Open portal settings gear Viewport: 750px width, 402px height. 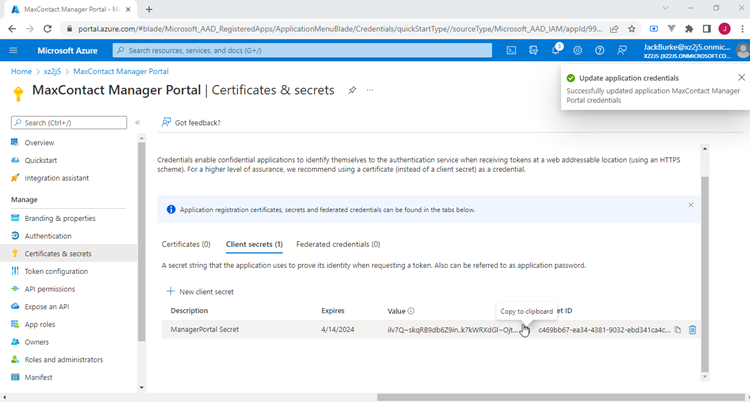coord(577,50)
